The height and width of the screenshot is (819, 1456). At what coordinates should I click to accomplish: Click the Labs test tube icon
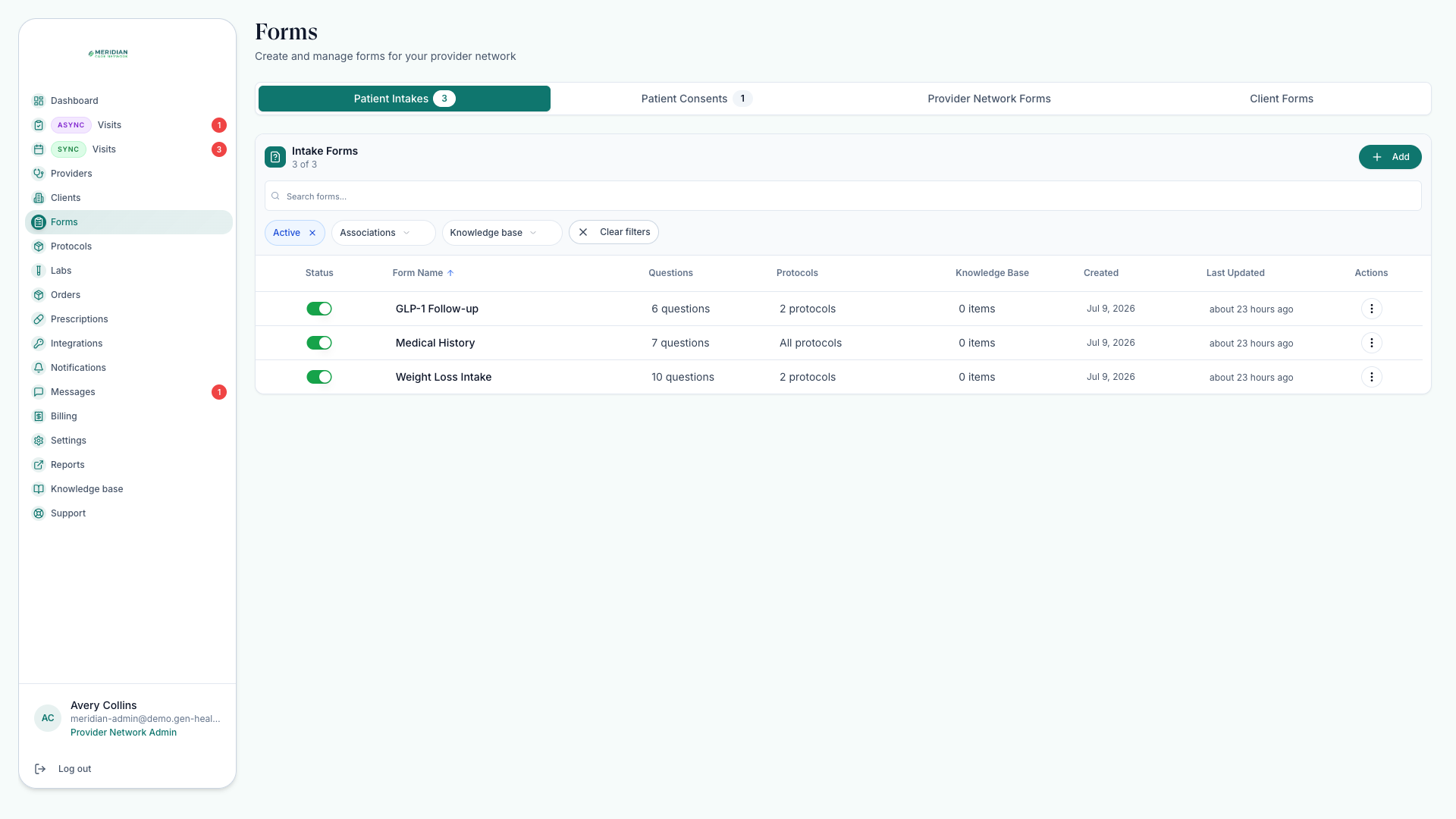click(x=39, y=271)
